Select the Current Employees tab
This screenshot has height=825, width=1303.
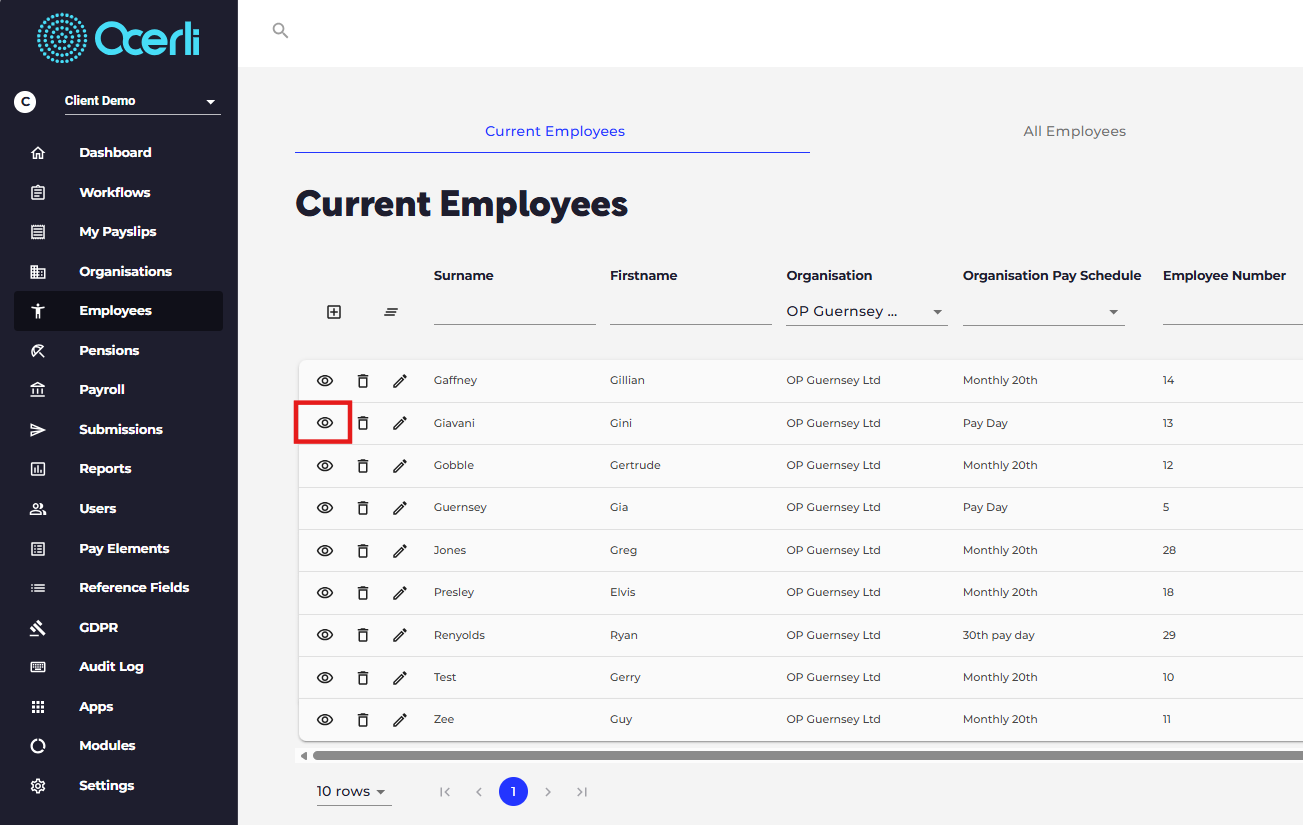click(555, 132)
